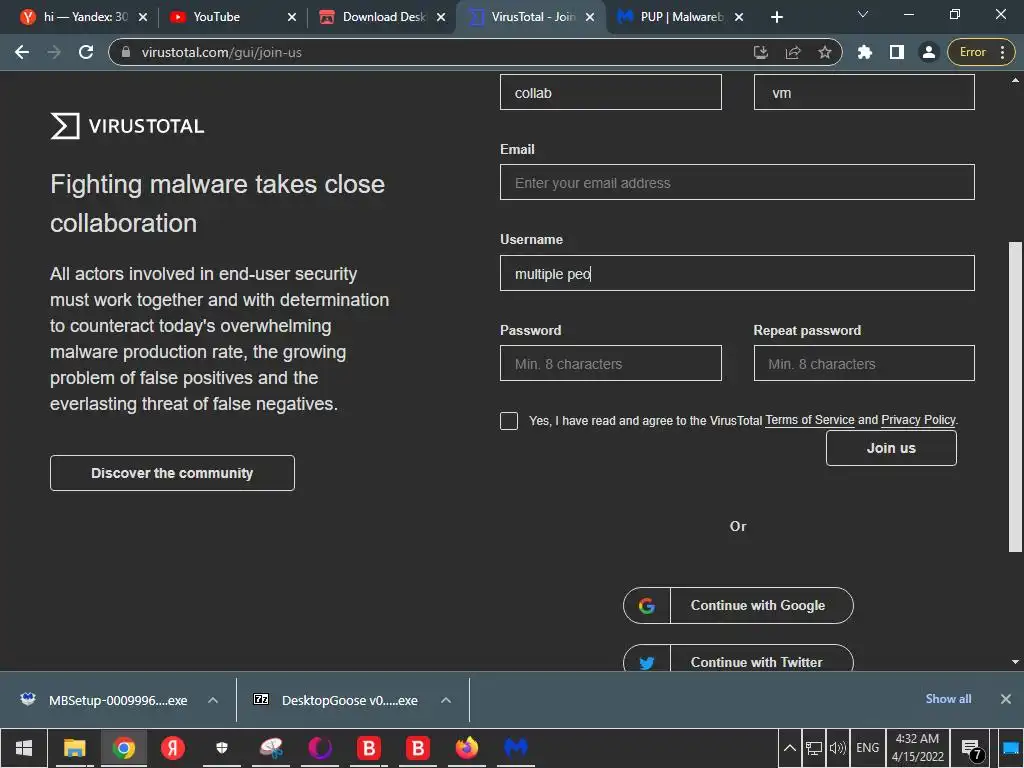
Task: Go back to the previous page
Action: [22, 52]
